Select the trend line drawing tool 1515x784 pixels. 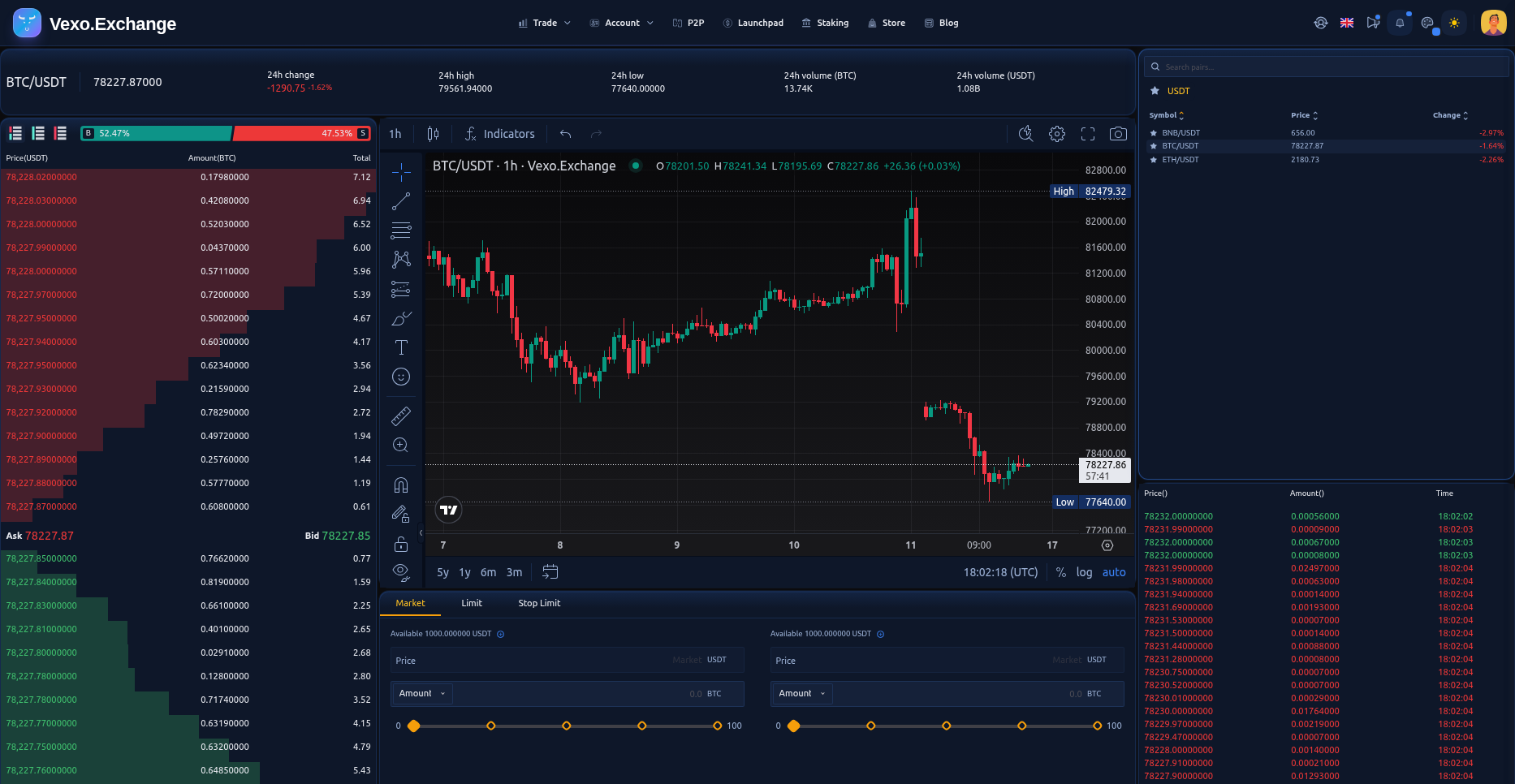coord(401,201)
